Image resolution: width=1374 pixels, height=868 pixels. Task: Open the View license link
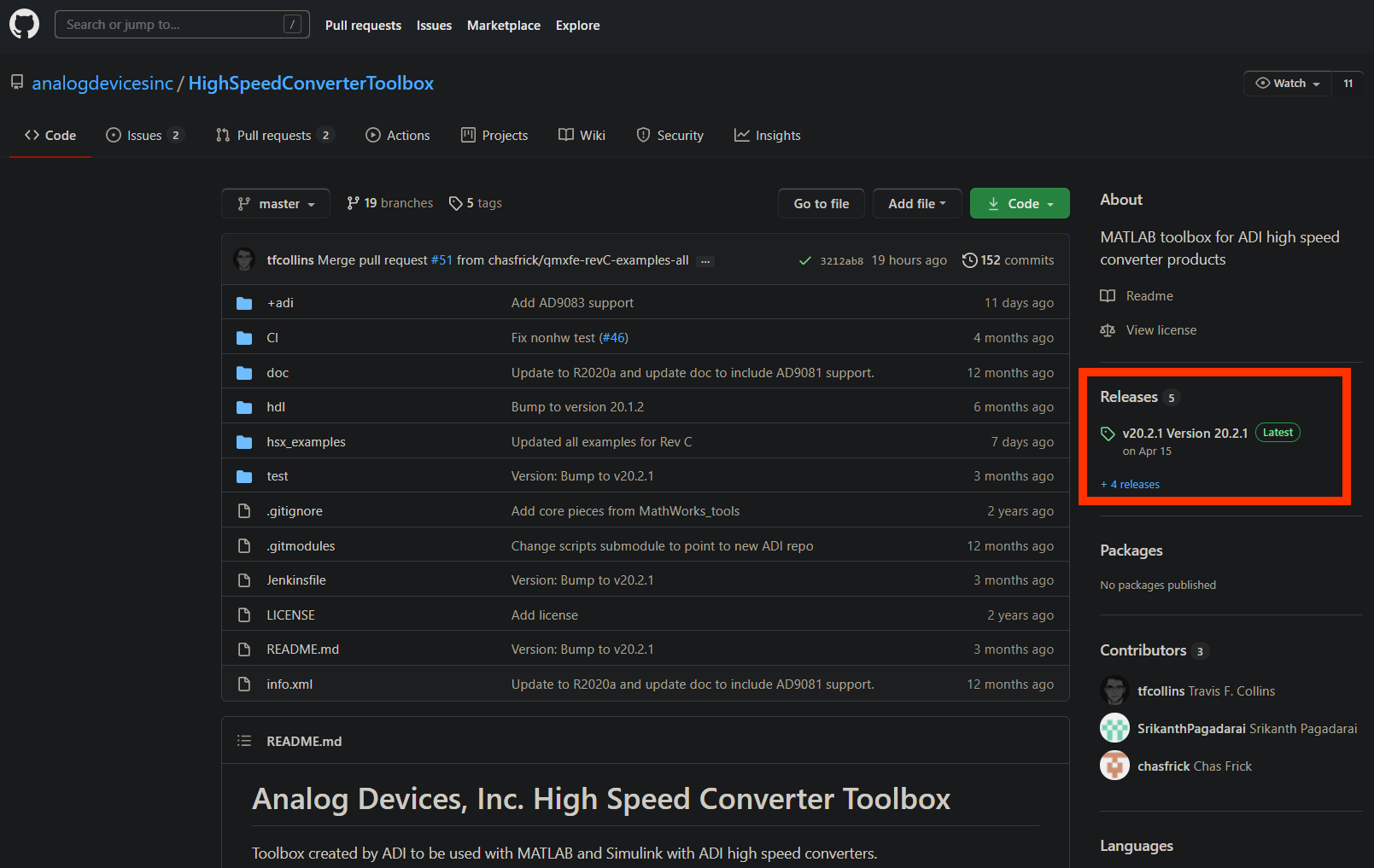click(x=1149, y=330)
